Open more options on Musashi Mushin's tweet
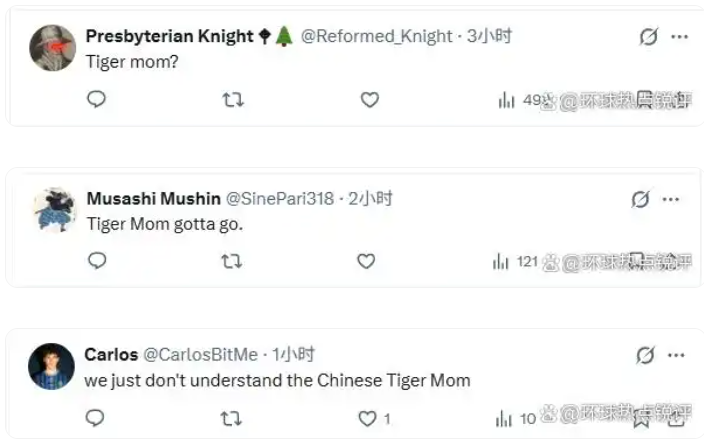 pos(673,199)
